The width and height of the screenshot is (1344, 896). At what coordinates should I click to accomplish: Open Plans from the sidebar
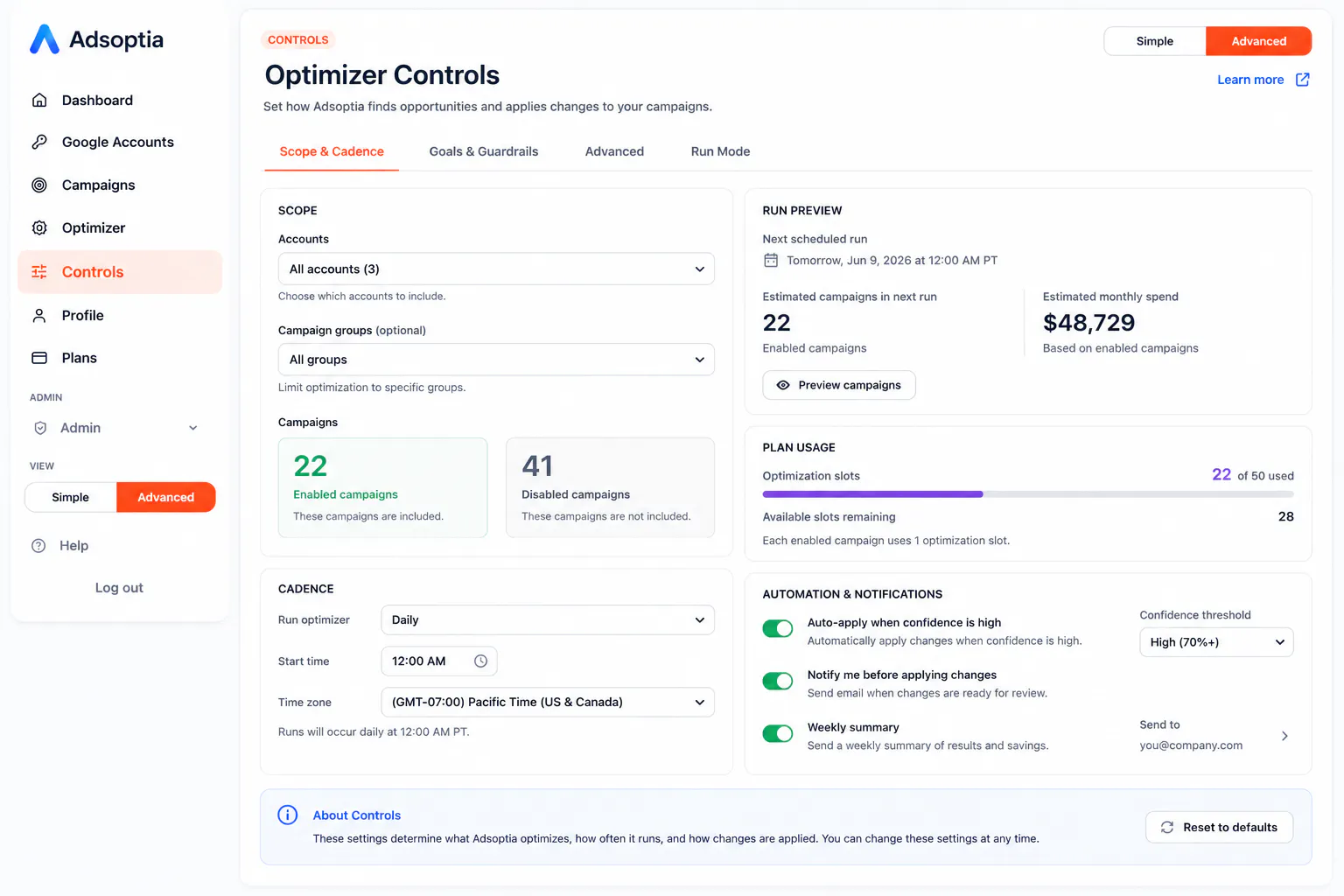pyautogui.click(x=120, y=358)
